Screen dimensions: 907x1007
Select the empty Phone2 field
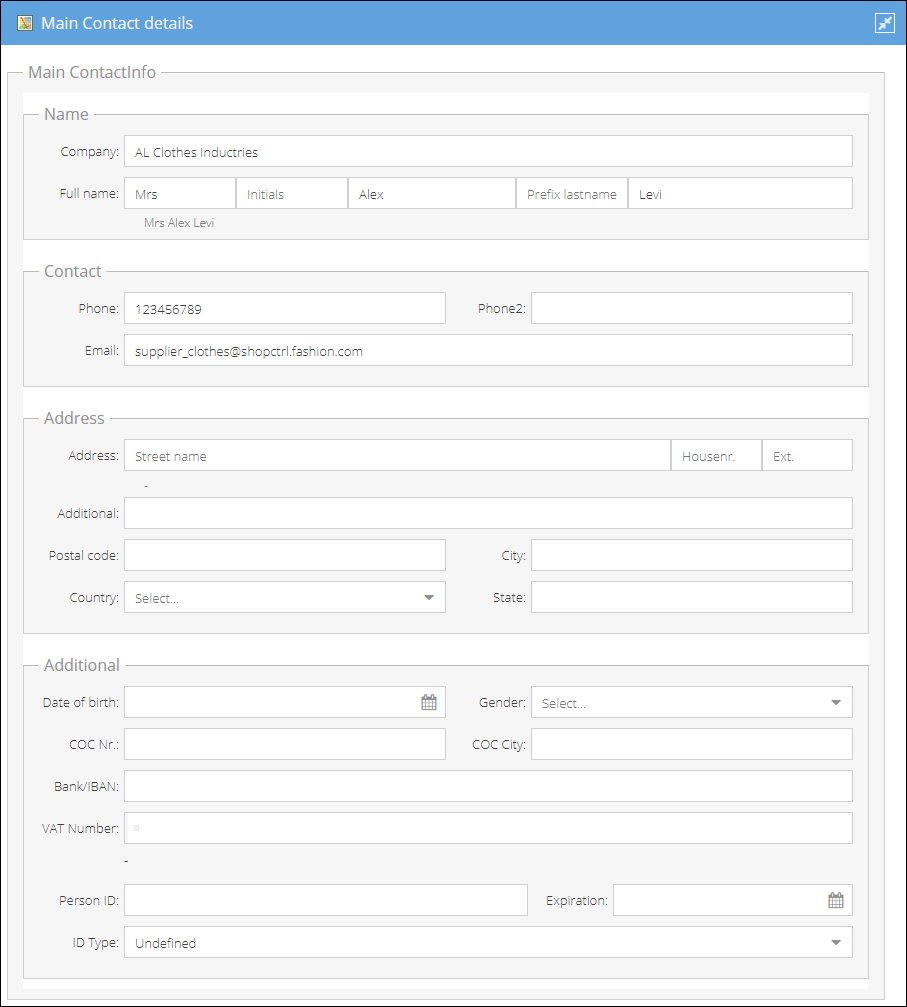coord(692,308)
